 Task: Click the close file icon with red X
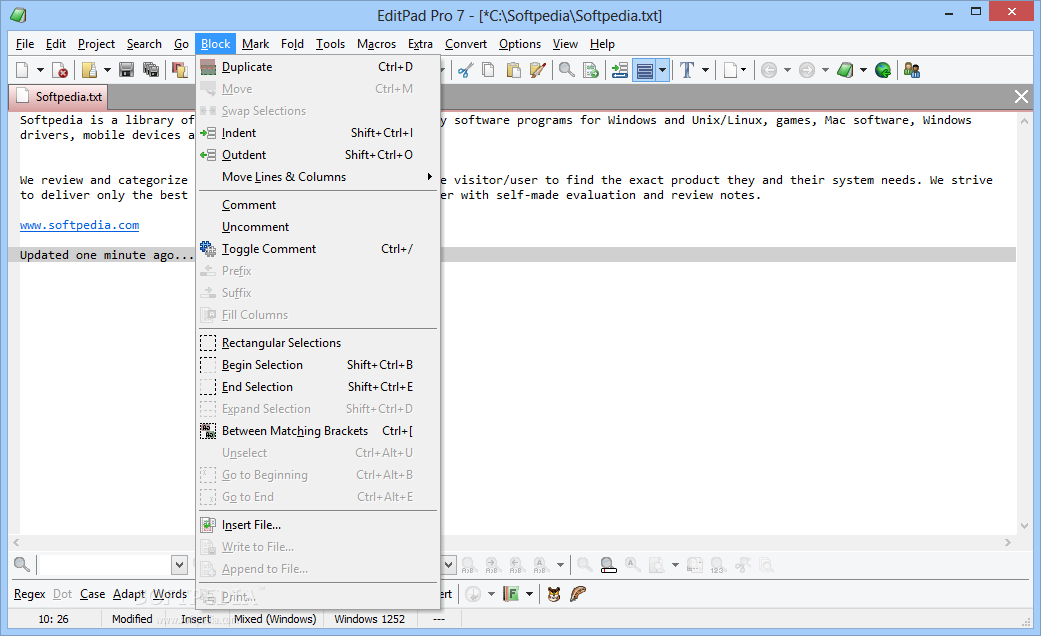pyautogui.click(x=60, y=70)
